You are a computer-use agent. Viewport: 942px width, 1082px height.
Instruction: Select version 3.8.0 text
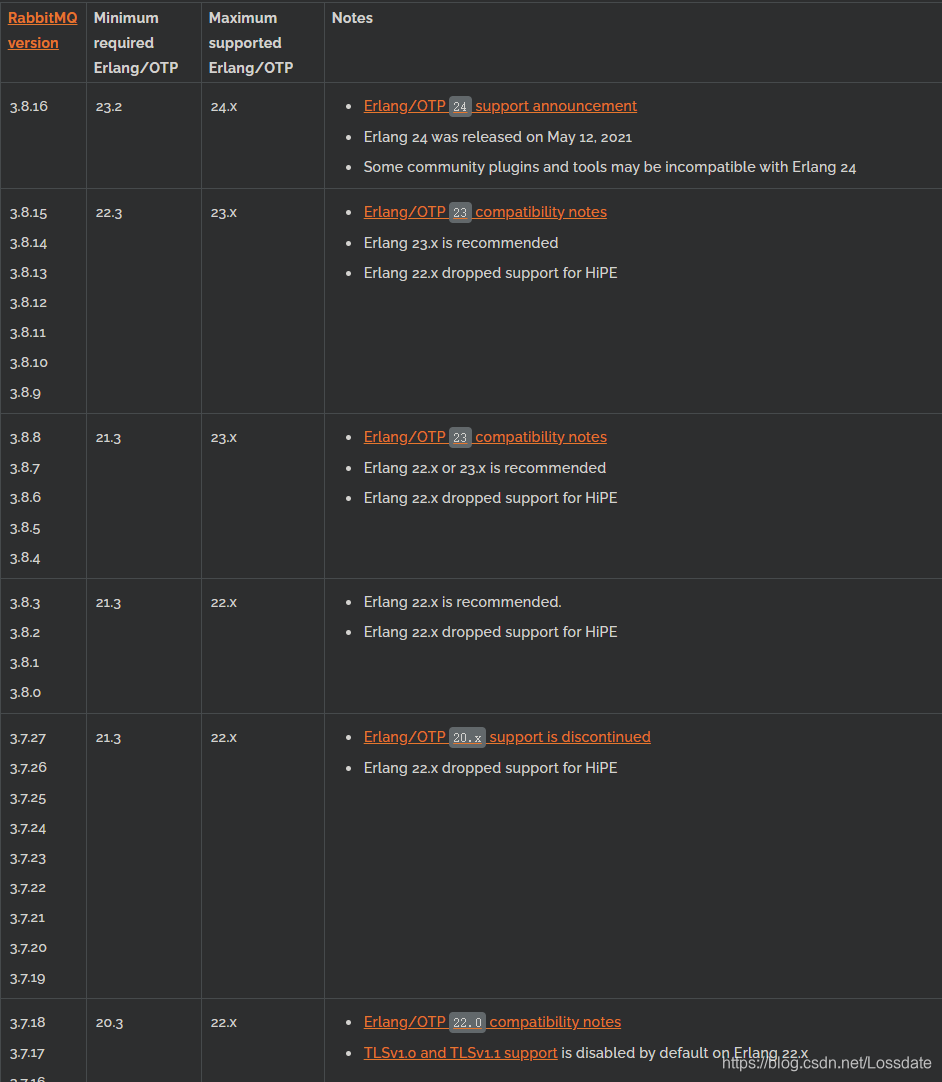coord(25,692)
